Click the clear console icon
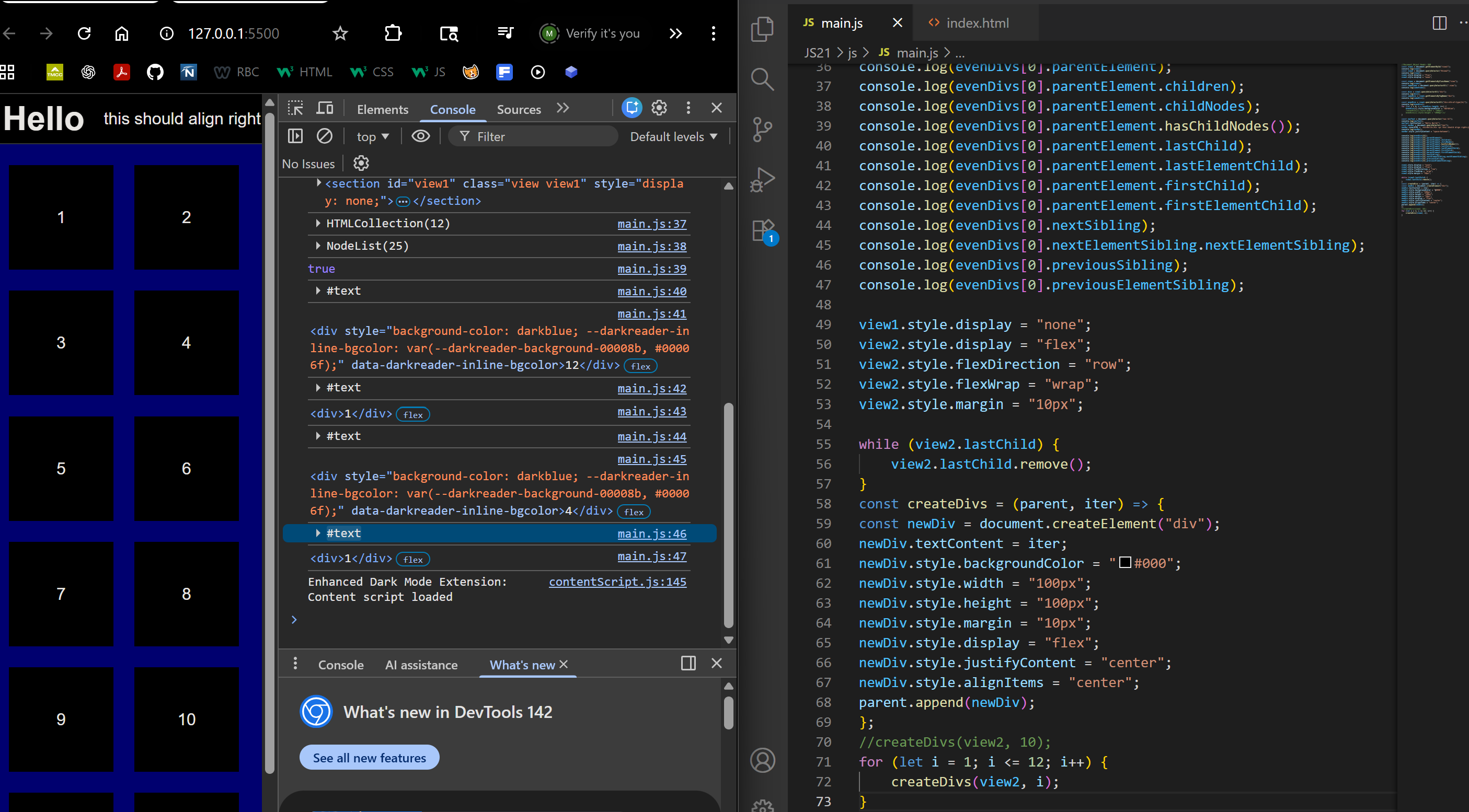Viewport: 1469px width, 812px height. [x=325, y=136]
